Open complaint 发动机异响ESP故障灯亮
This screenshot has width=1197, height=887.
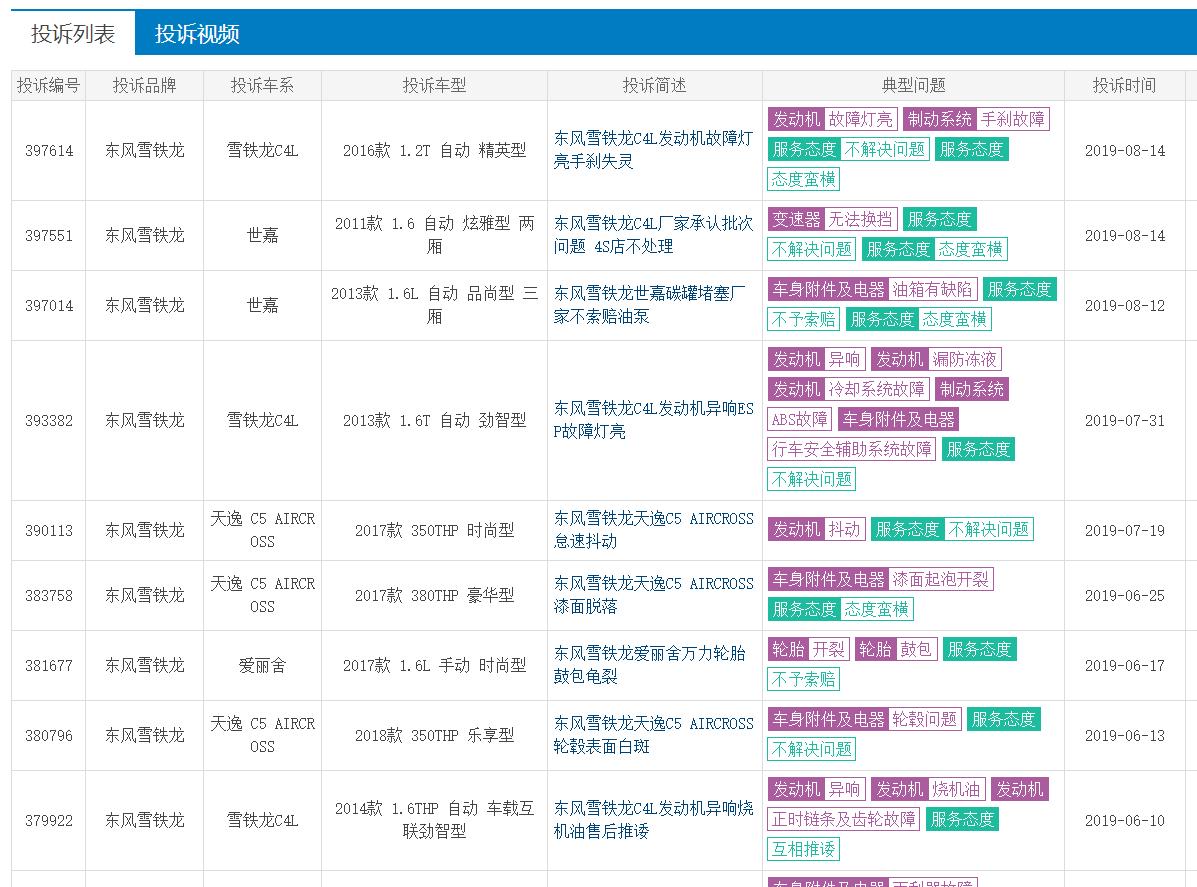pos(653,420)
